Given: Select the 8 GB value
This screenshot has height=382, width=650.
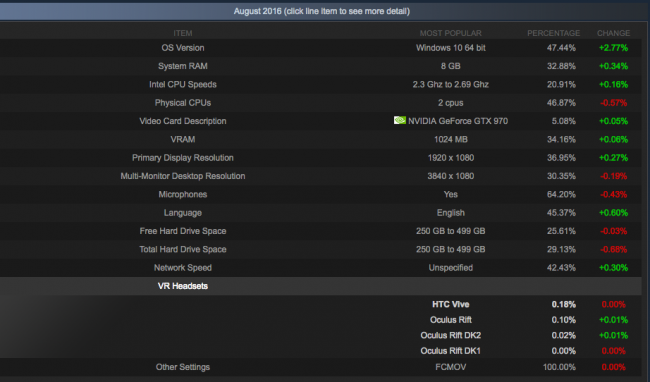Looking at the screenshot, I should click(451, 66).
